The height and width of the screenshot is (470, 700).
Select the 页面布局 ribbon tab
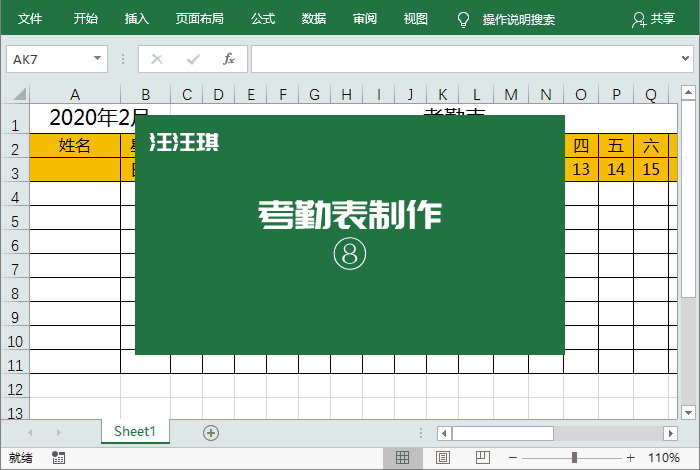point(200,19)
